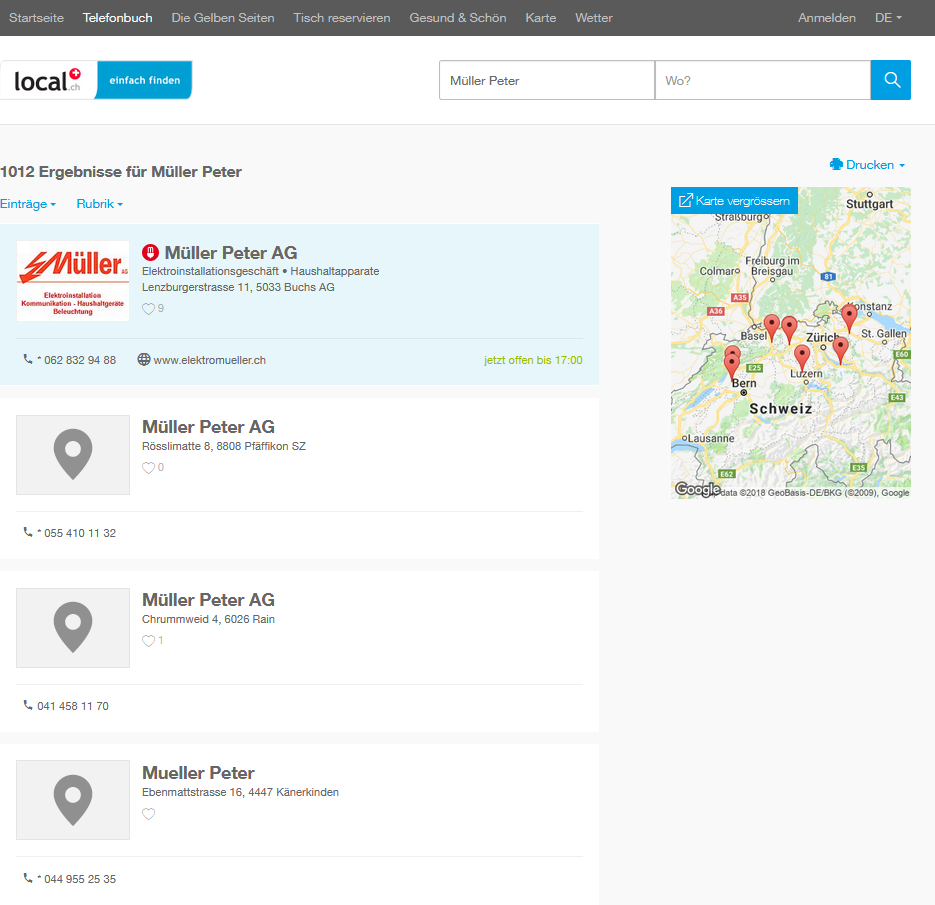This screenshot has height=905, width=935.
Task: Expand the Einträge filter dropdown
Action: 28,204
